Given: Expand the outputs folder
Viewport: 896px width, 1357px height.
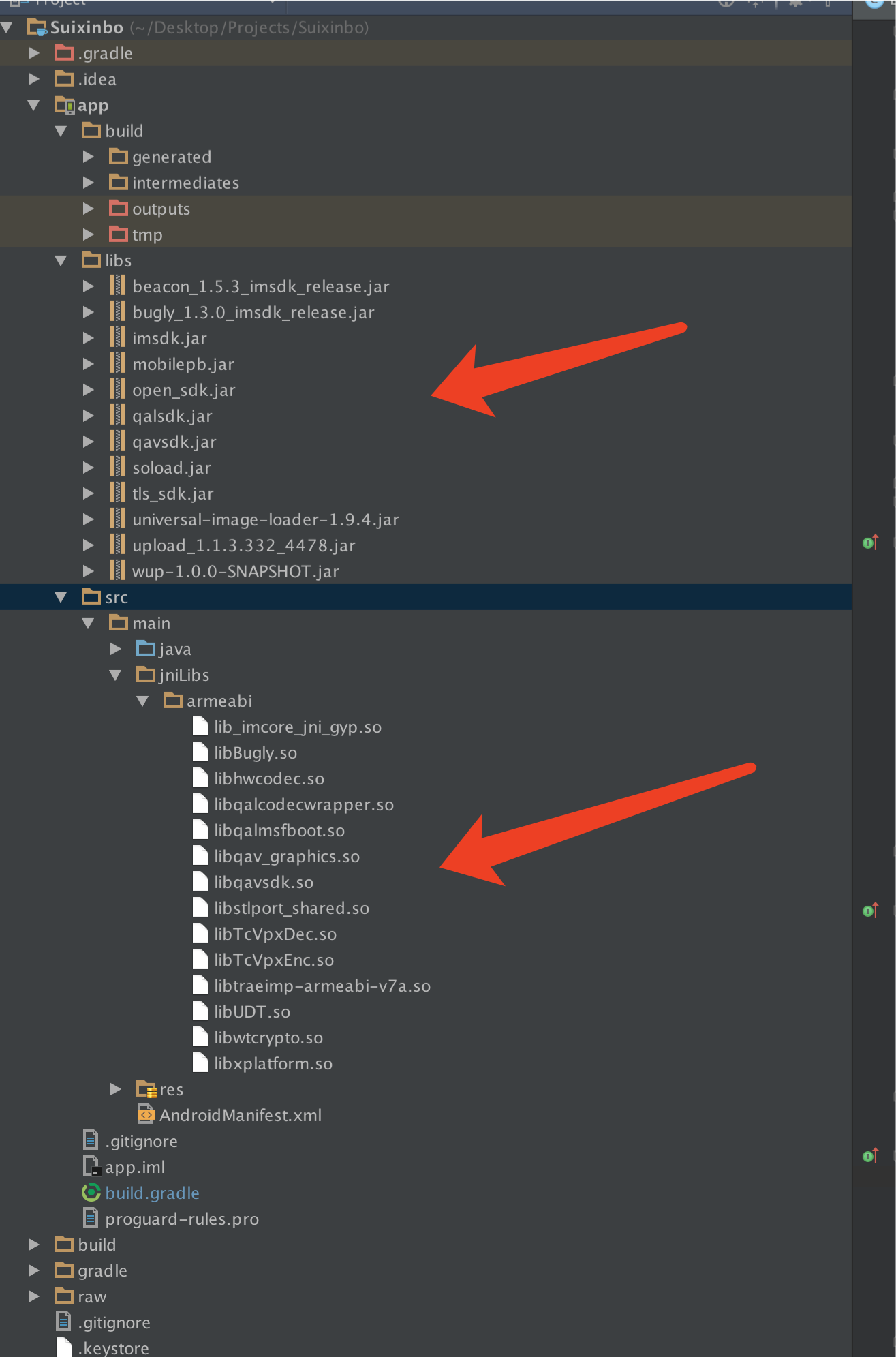Looking at the screenshot, I should pos(88,209).
